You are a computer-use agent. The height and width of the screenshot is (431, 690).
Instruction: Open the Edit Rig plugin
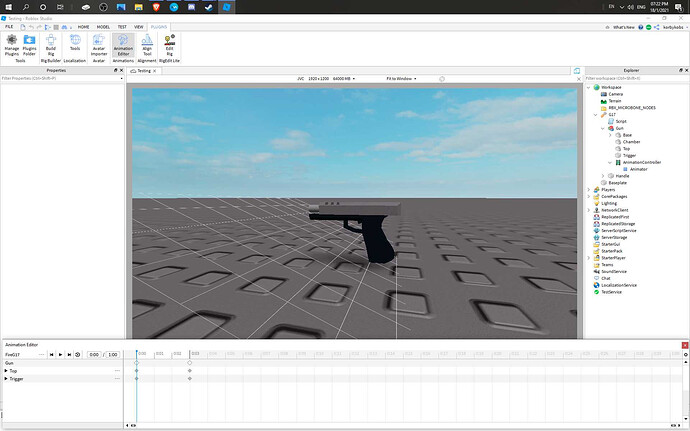tap(169, 45)
